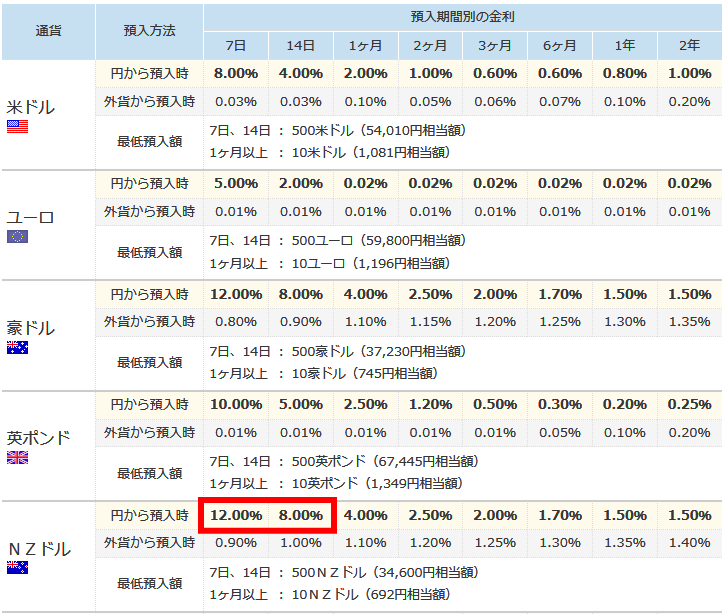723x614 pixels.
Task: Click the 2年 period header
Action: (689, 46)
